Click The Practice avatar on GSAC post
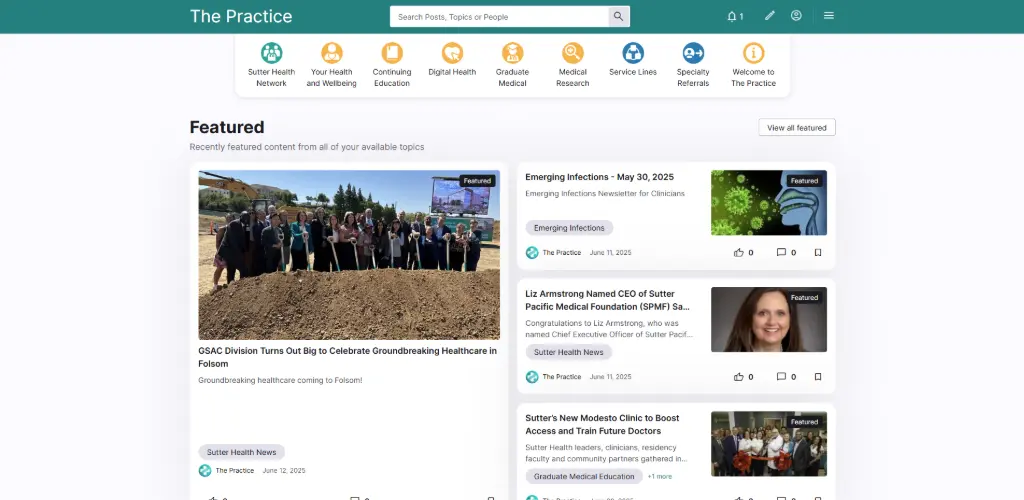 click(x=205, y=471)
